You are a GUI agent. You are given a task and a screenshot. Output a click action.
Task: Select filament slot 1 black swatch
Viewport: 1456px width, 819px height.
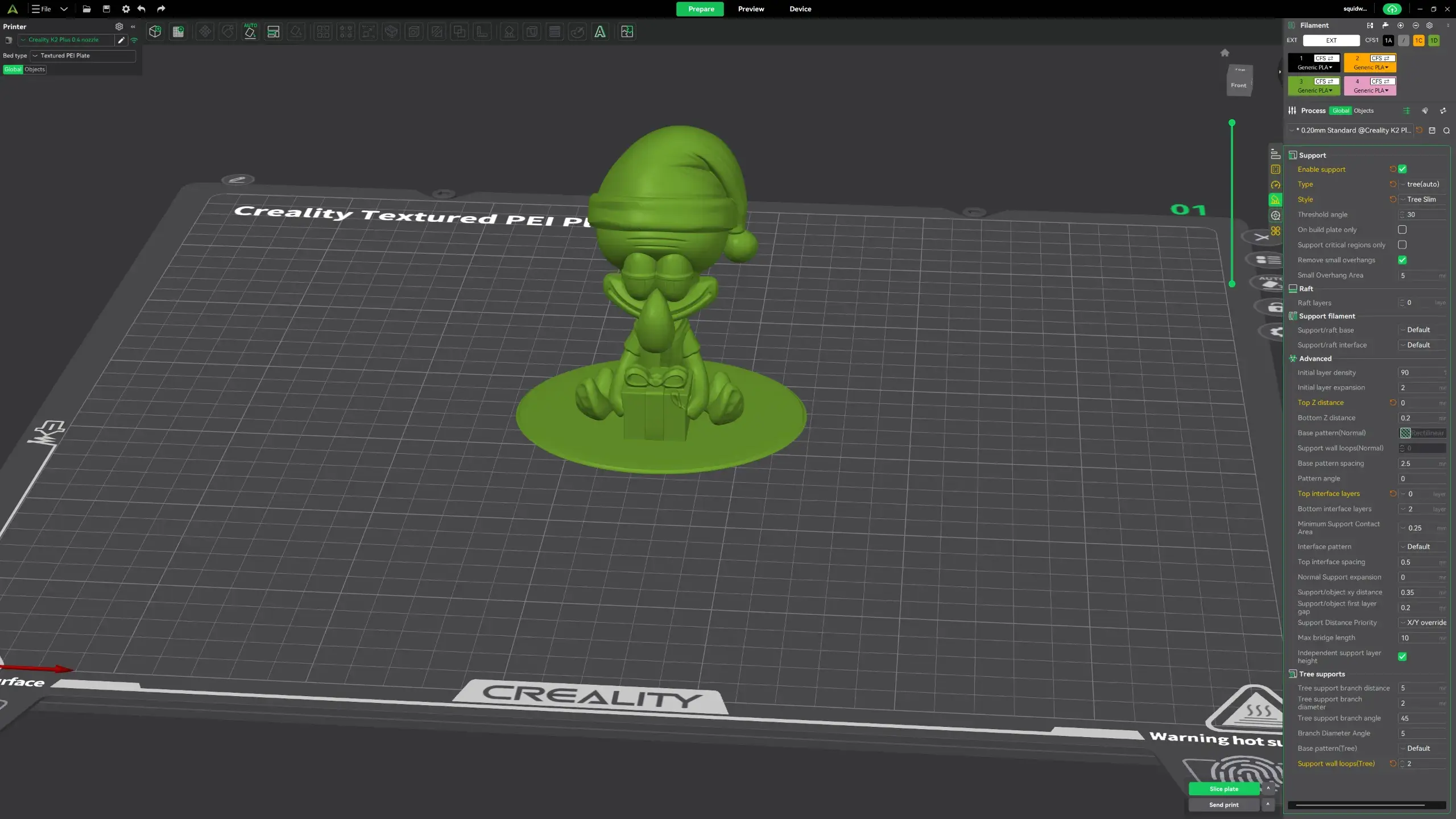pos(1314,63)
